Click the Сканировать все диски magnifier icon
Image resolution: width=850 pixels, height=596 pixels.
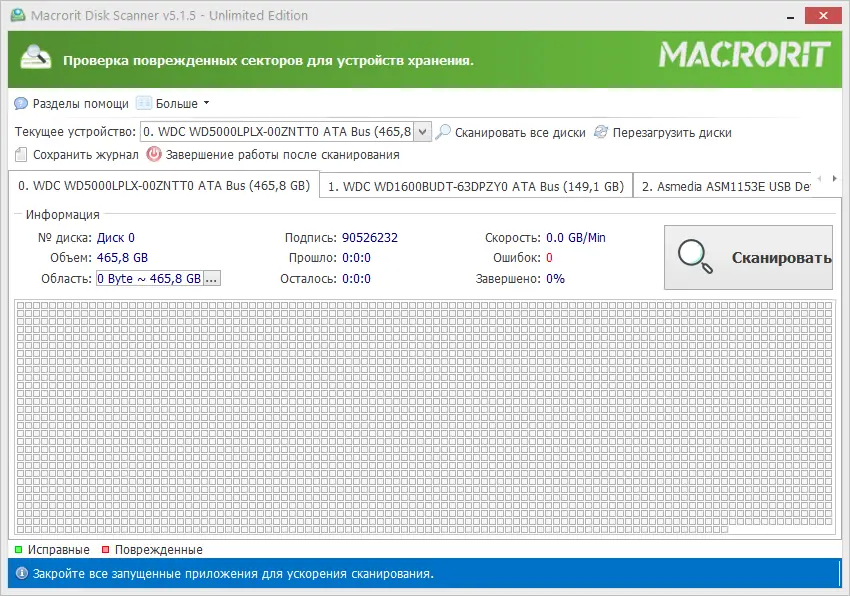(x=444, y=131)
